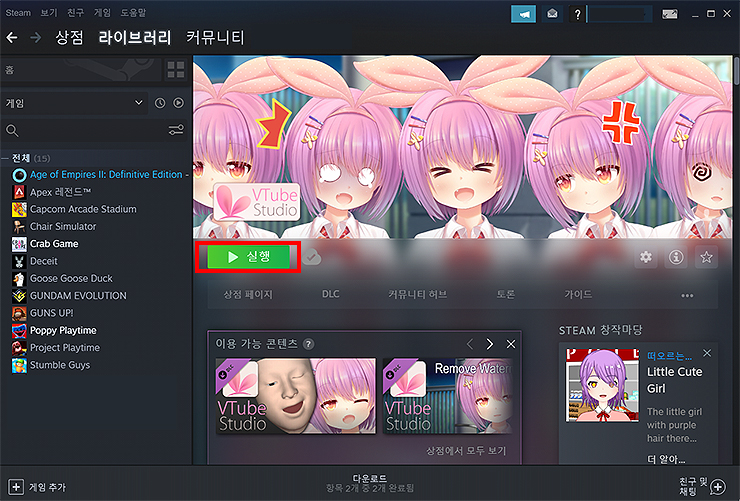740x501 pixels.
Task: Click the announcements megaphone icon
Action: coord(523,14)
